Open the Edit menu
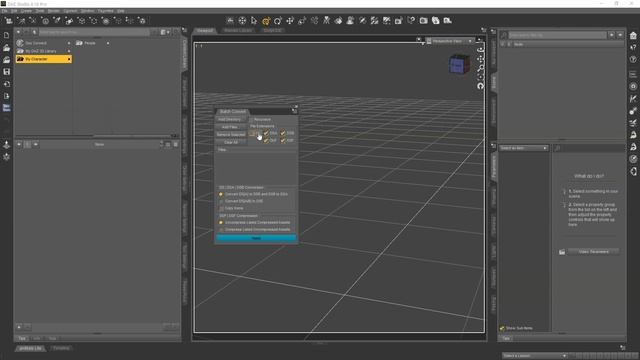Viewport: 640px width, 360px height. tap(14, 11)
